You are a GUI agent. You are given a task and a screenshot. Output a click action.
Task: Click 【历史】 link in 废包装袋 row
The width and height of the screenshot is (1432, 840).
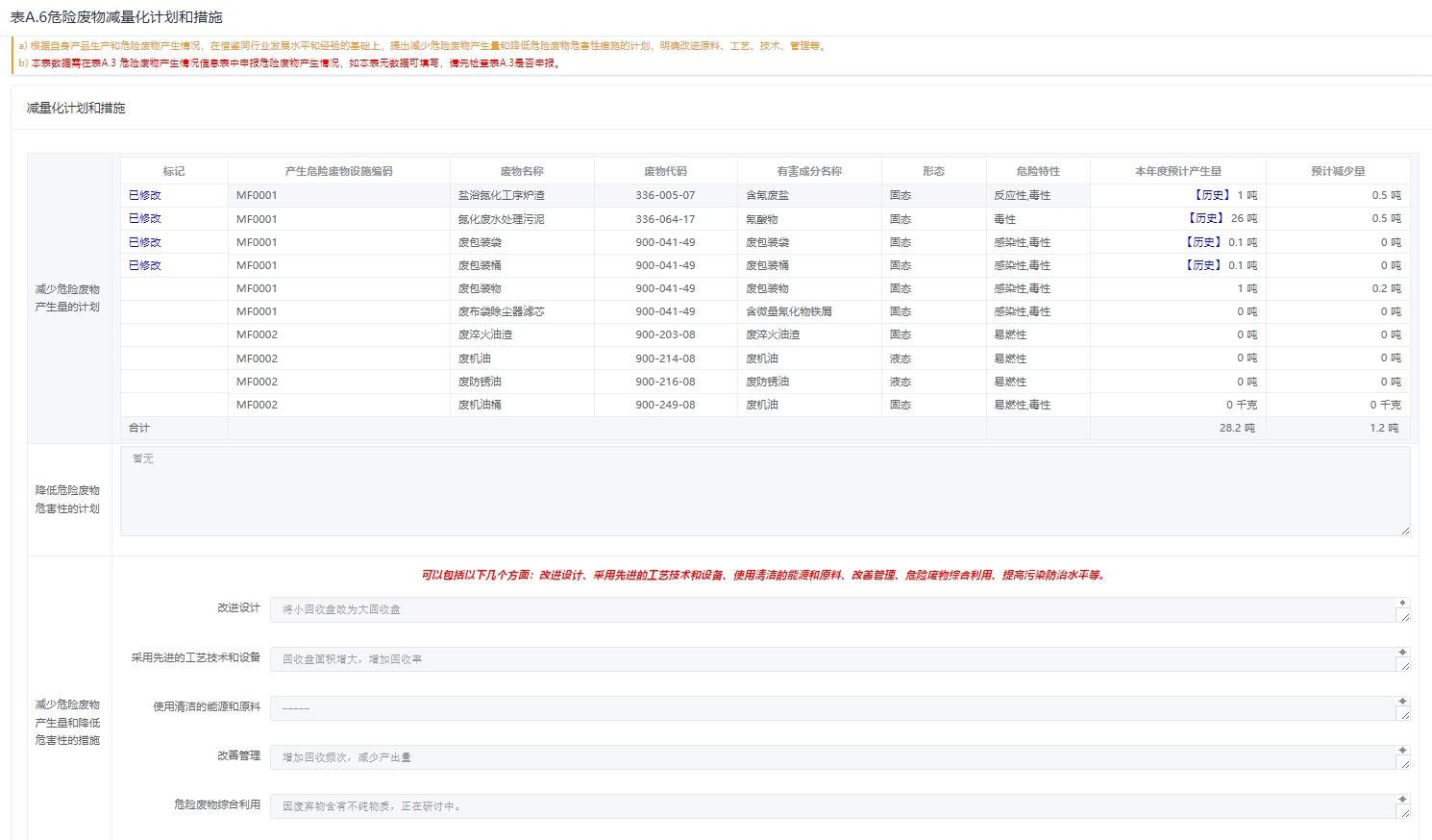pos(1203,242)
